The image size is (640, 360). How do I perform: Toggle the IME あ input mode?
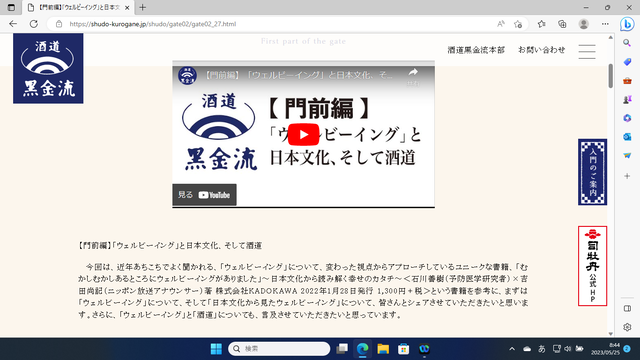click(542, 349)
